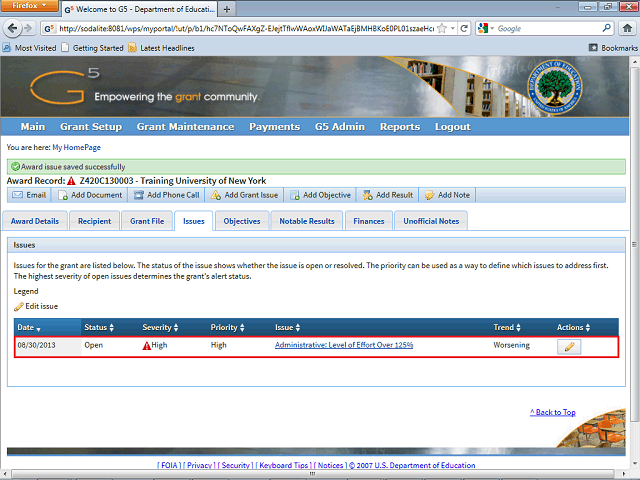
Task: Open the Grant Setup menu
Action: [91, 127]
